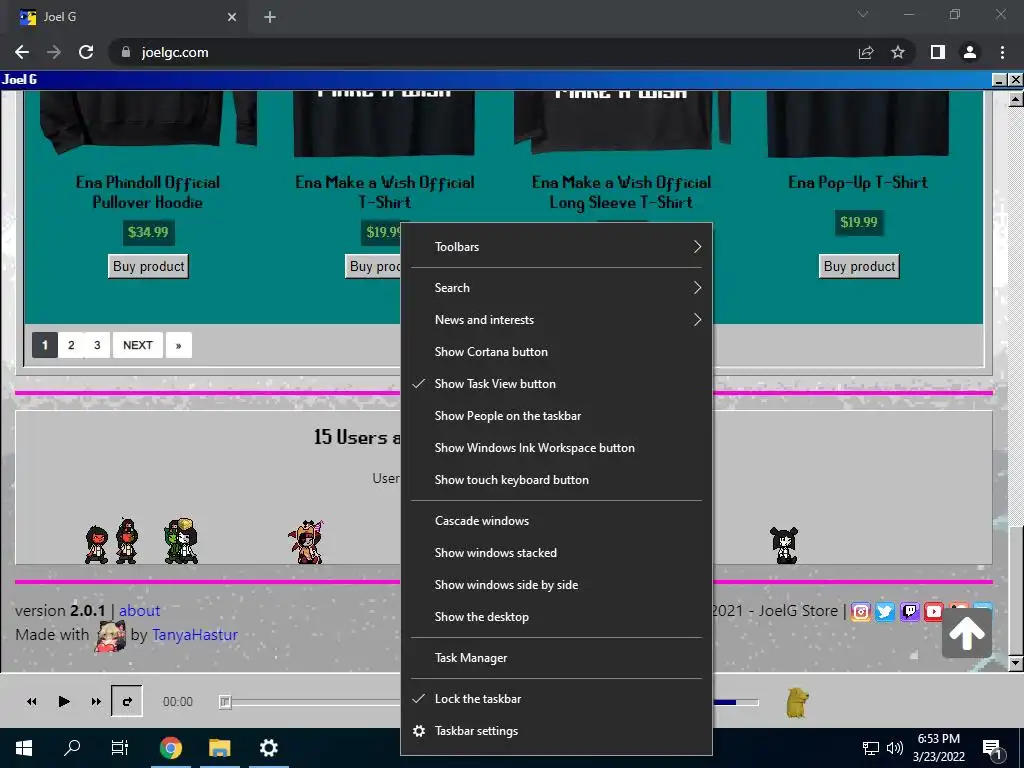
Task: Open the TanyaHastur link
Action: [x=195, y=635]
